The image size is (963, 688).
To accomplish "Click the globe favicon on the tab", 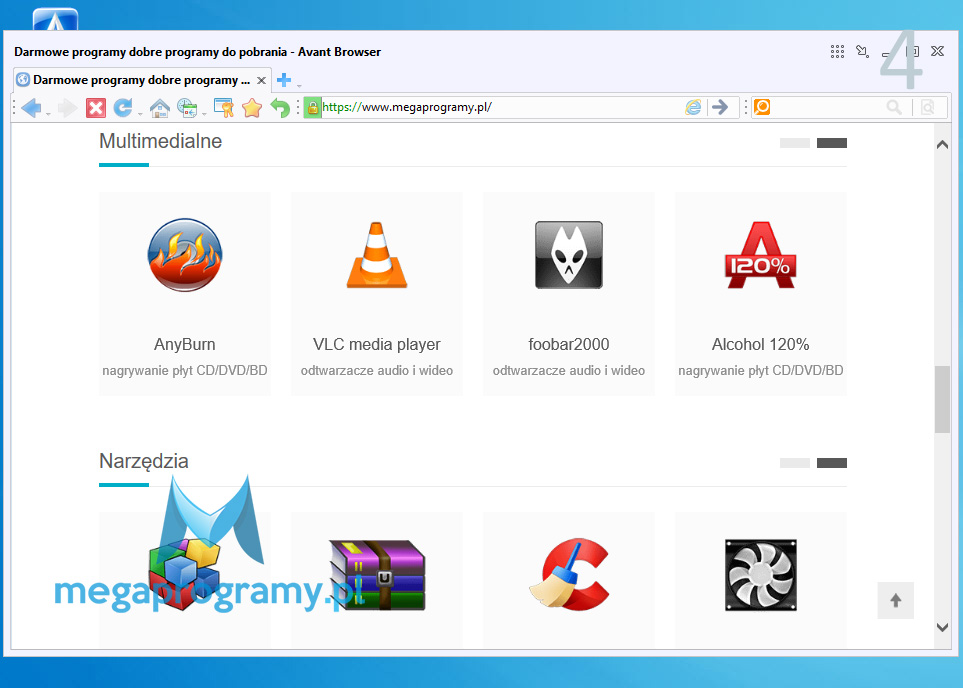I will pyautogui.click(x=23, y=80).
